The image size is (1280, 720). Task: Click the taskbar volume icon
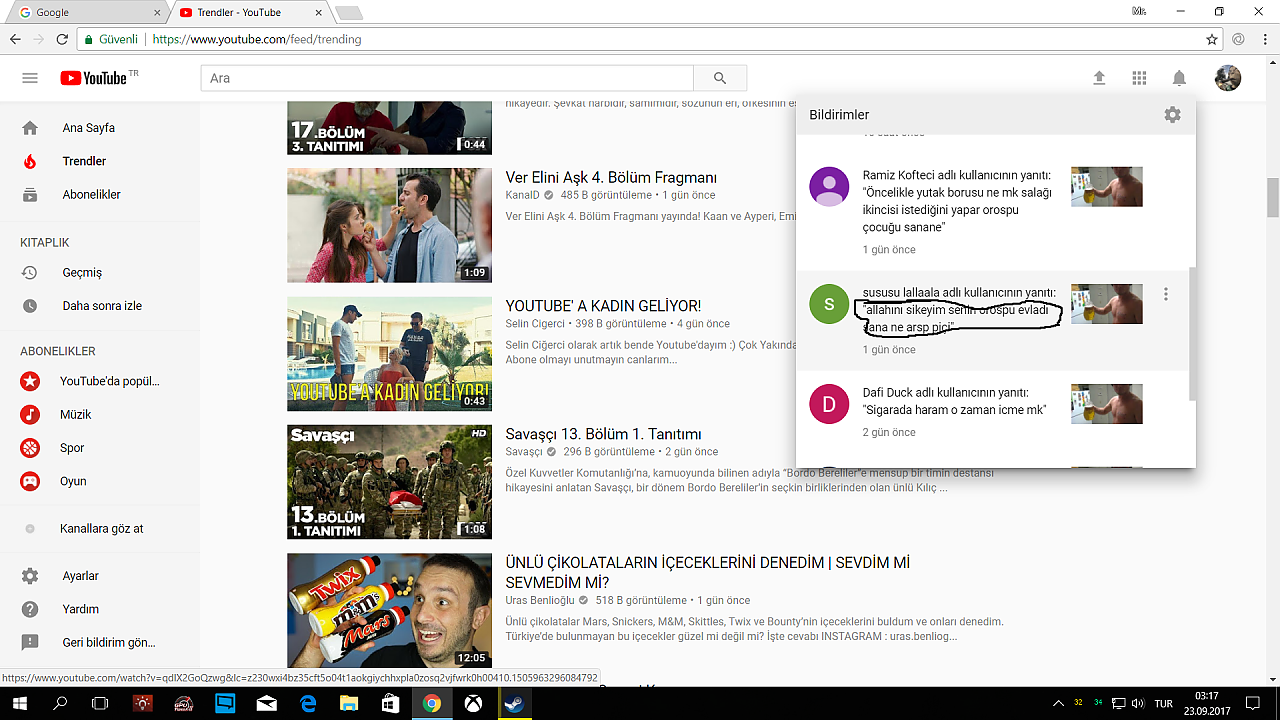(1137, 704)
